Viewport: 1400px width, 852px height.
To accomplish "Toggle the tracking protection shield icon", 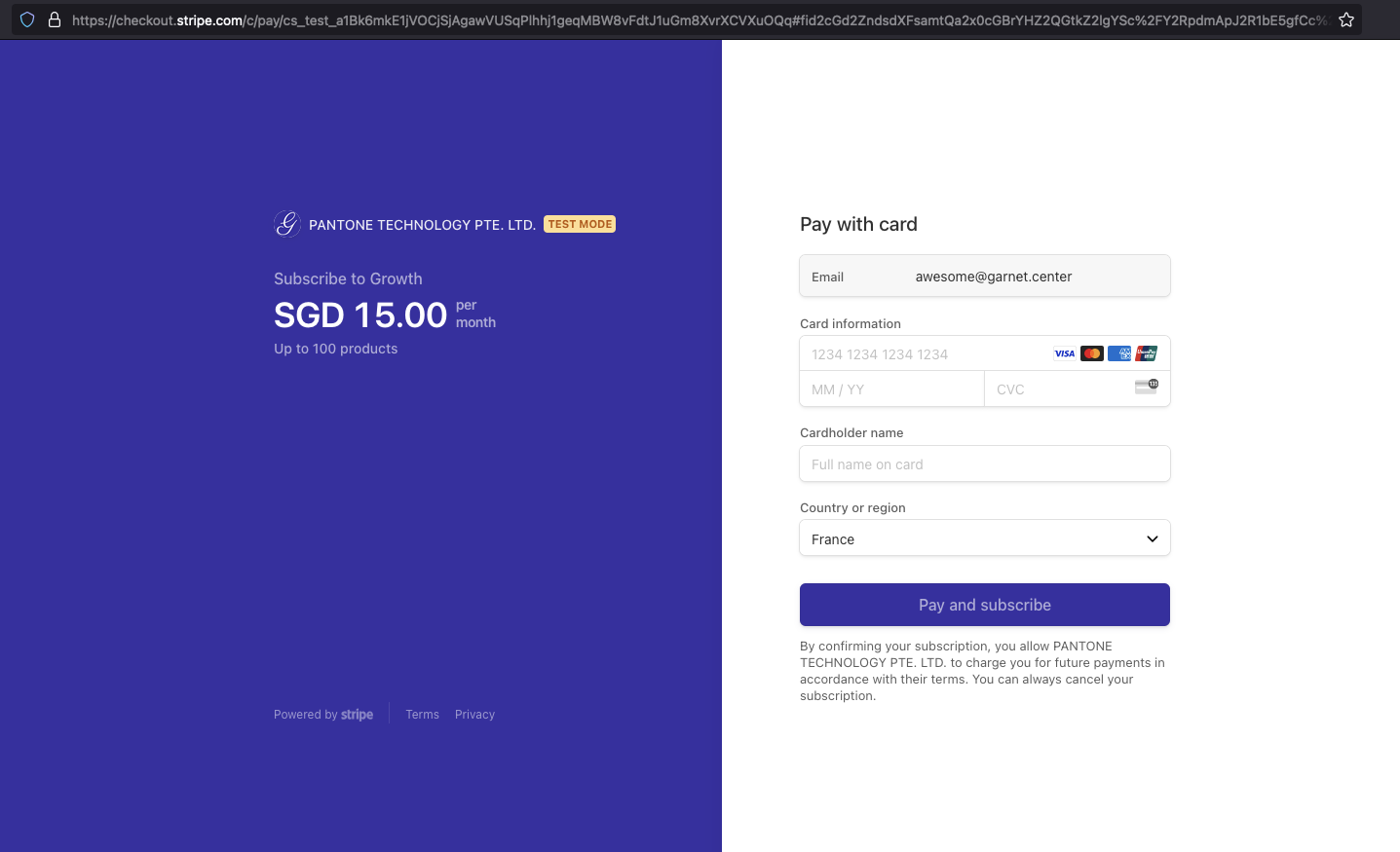I will click(26, 19).
